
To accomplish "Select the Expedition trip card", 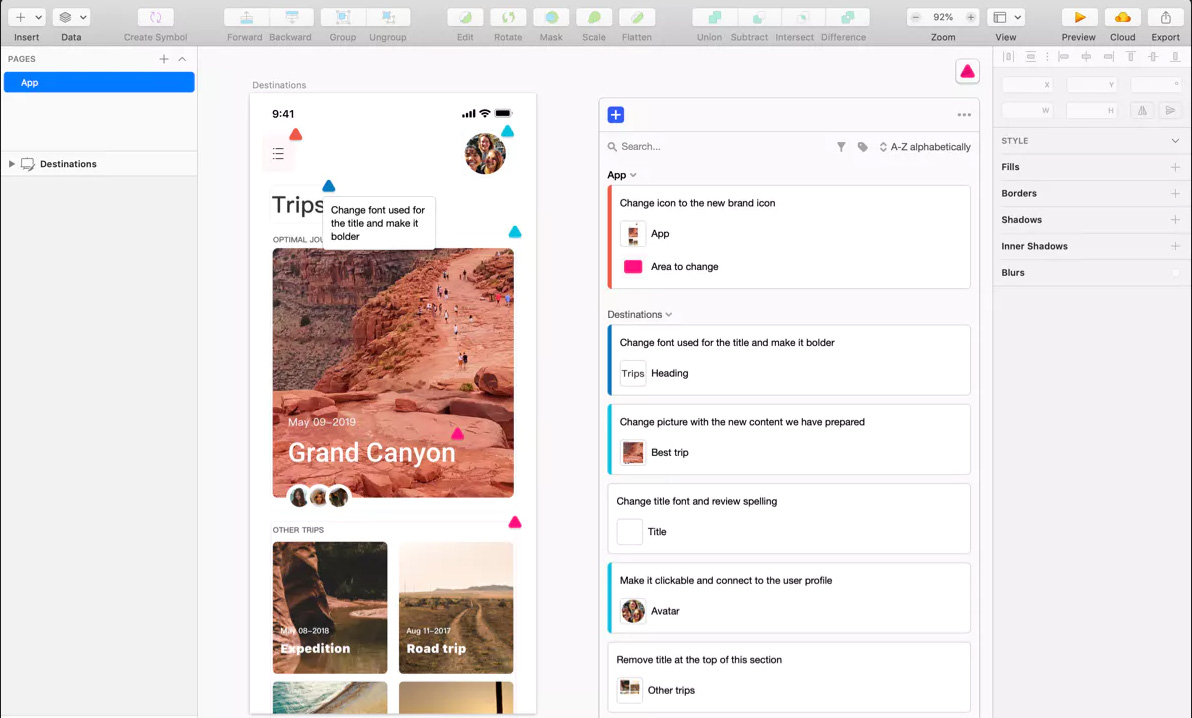I will pyautogui.click(x=330, y=608).
